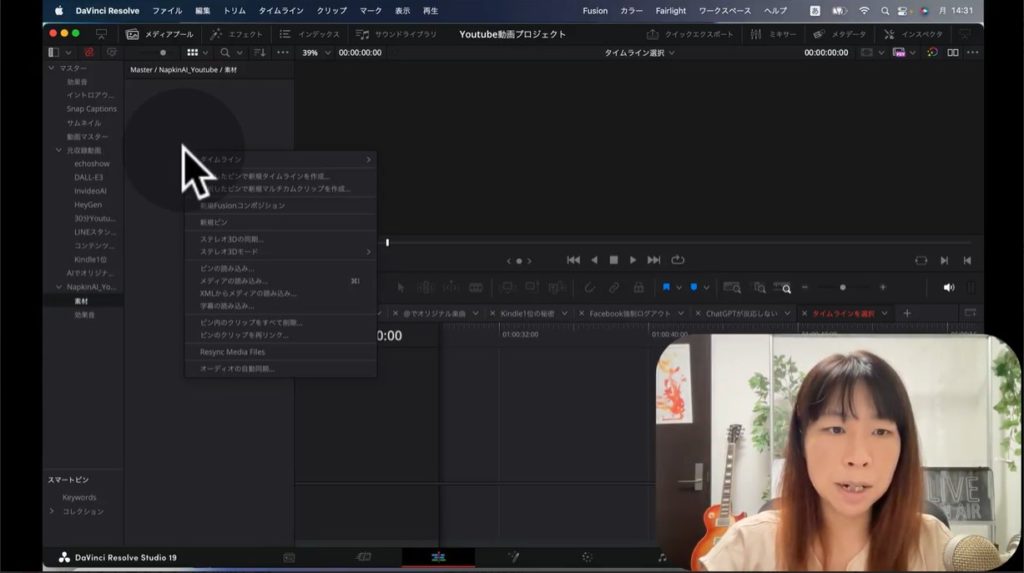Click the Play button in viewer transport
Image resolution: width=1024 pixels, height=573 pixels.
tap(633, 260)
